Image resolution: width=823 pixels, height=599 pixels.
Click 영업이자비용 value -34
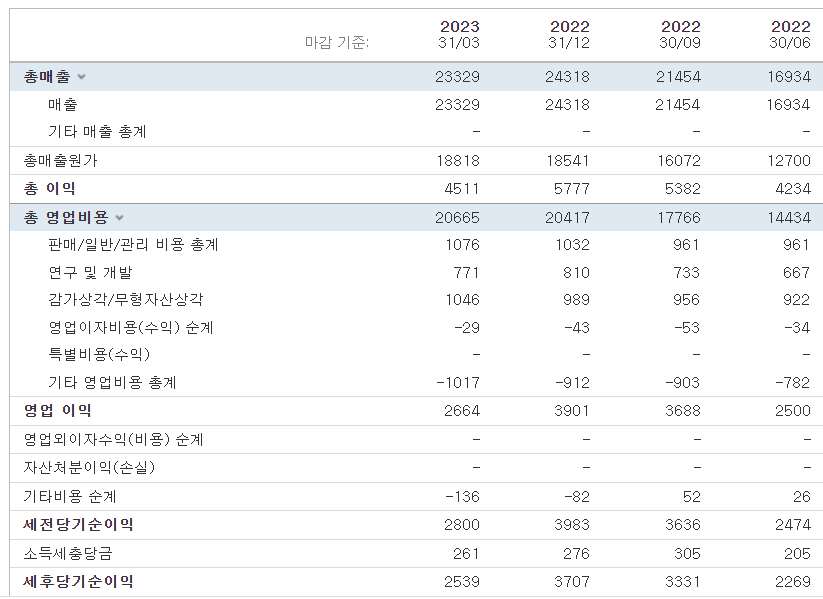click(x=797, y=328)
